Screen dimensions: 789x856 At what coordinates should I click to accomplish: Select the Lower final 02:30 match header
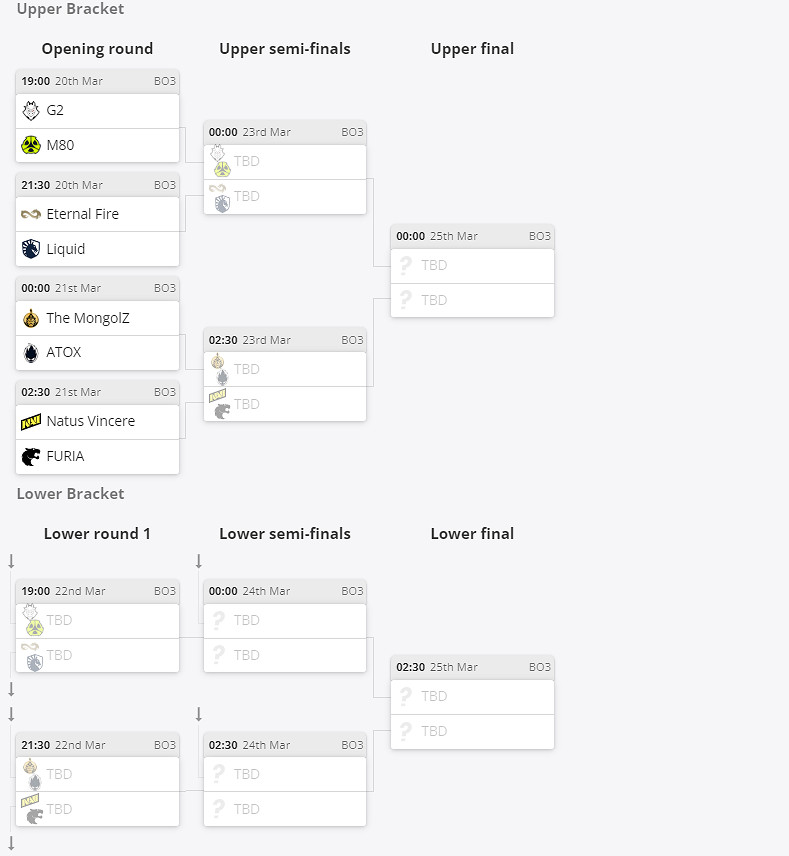click(x=472, y=667)
